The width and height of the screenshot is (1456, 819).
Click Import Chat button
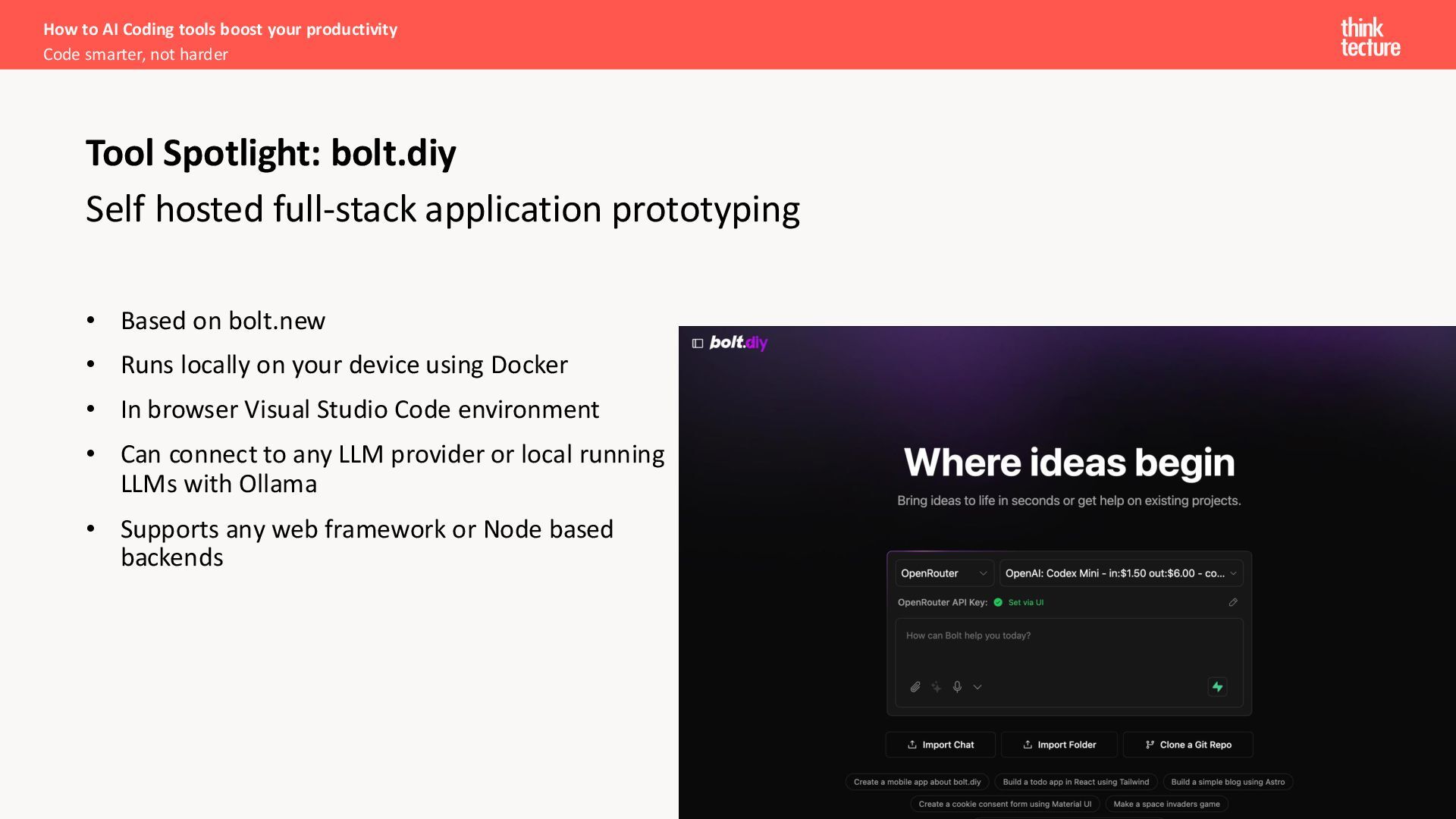tap(940, 745)
